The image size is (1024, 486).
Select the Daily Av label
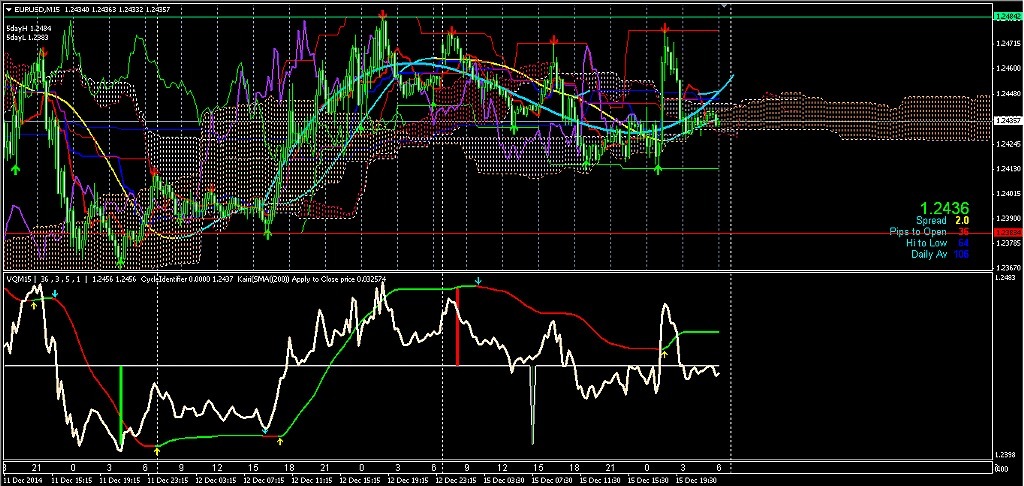click(x=929, y=254)
